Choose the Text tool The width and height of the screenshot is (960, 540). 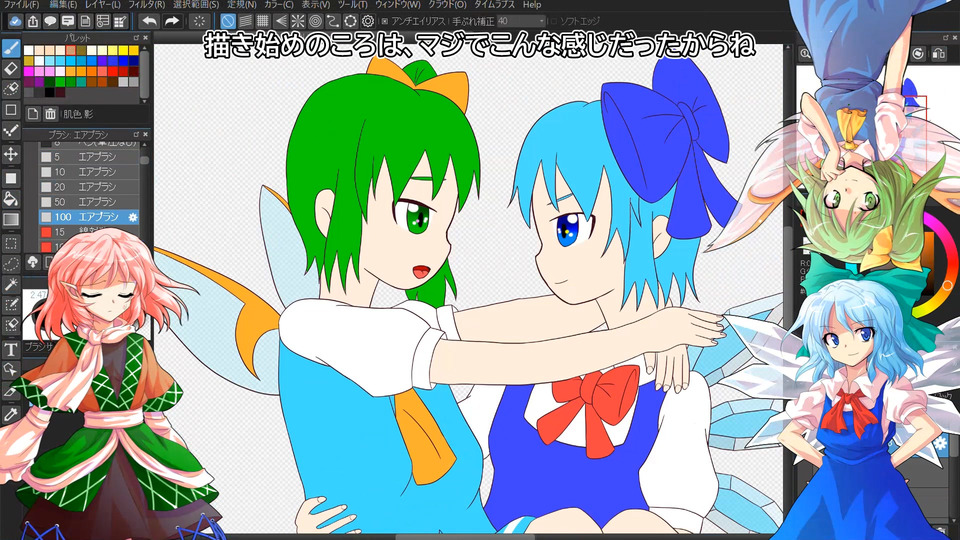(11, 349)
